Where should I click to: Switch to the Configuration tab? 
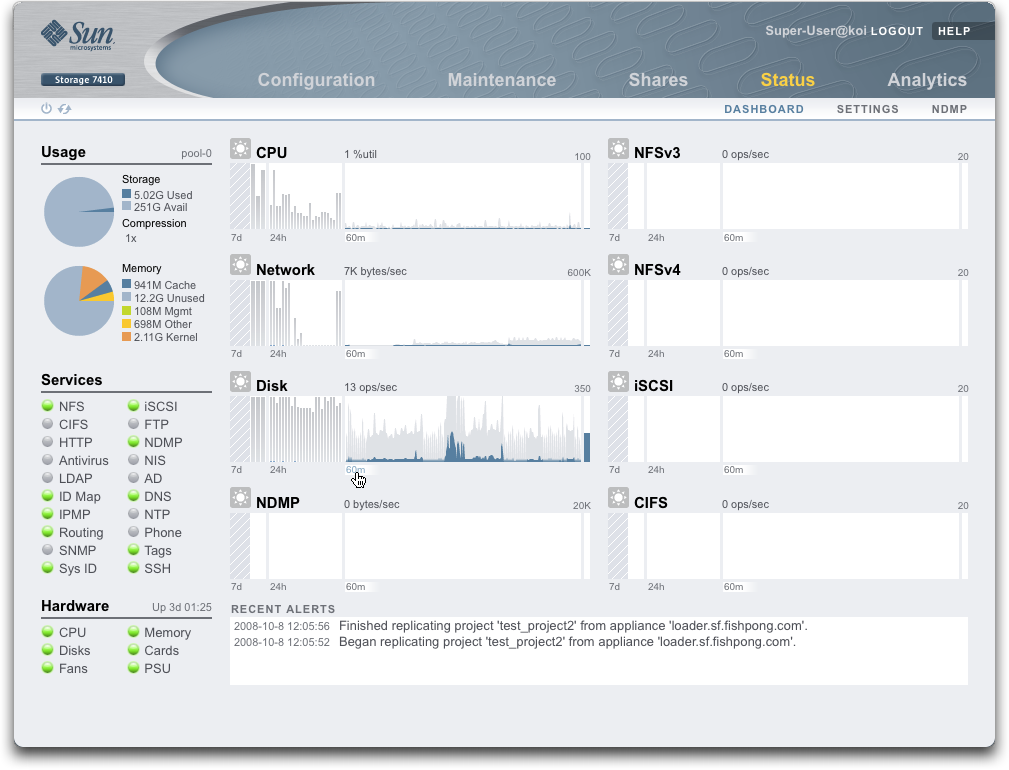tap(316, 80)
